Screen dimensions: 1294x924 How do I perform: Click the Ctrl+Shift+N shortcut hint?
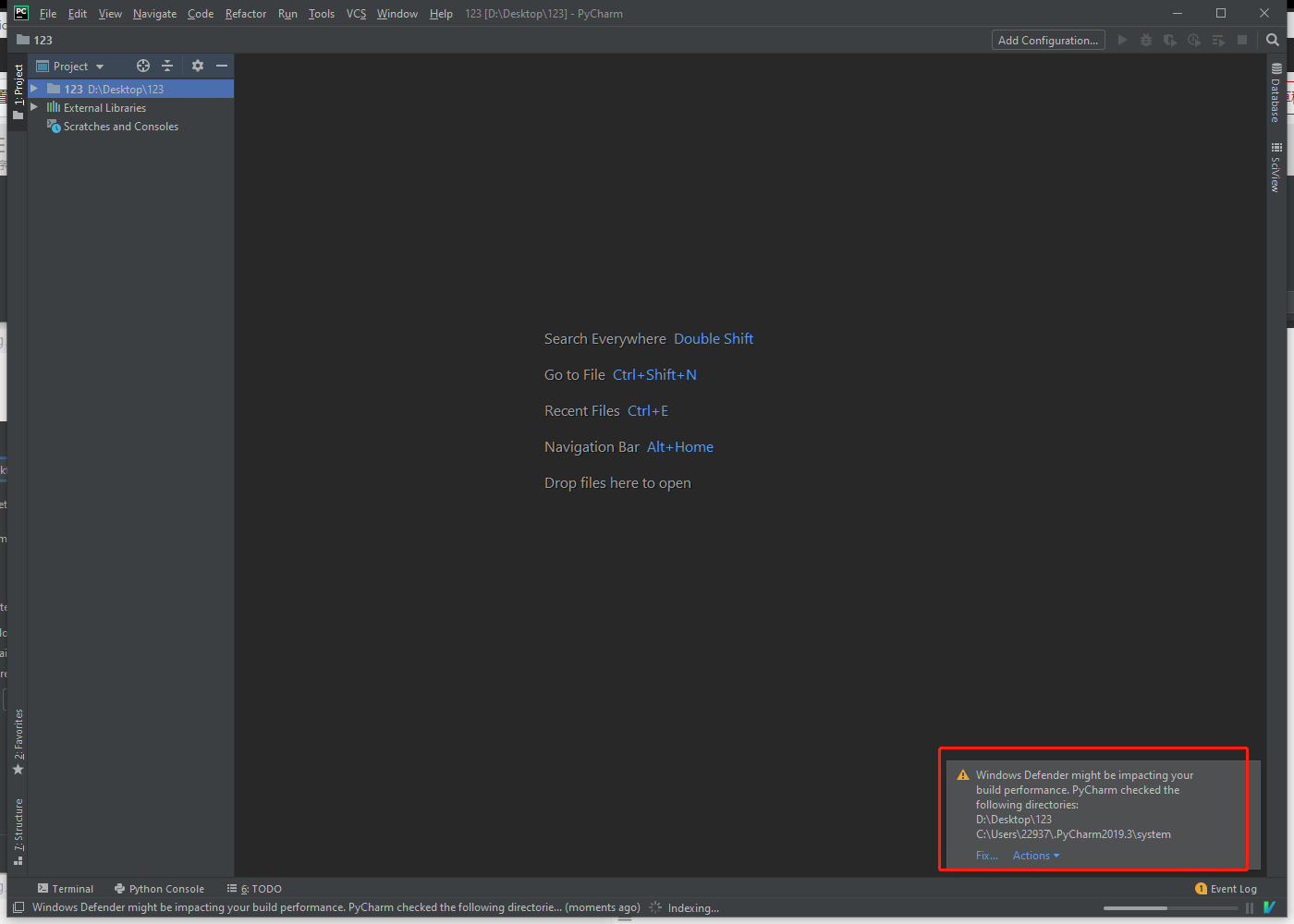pos(654,375)
